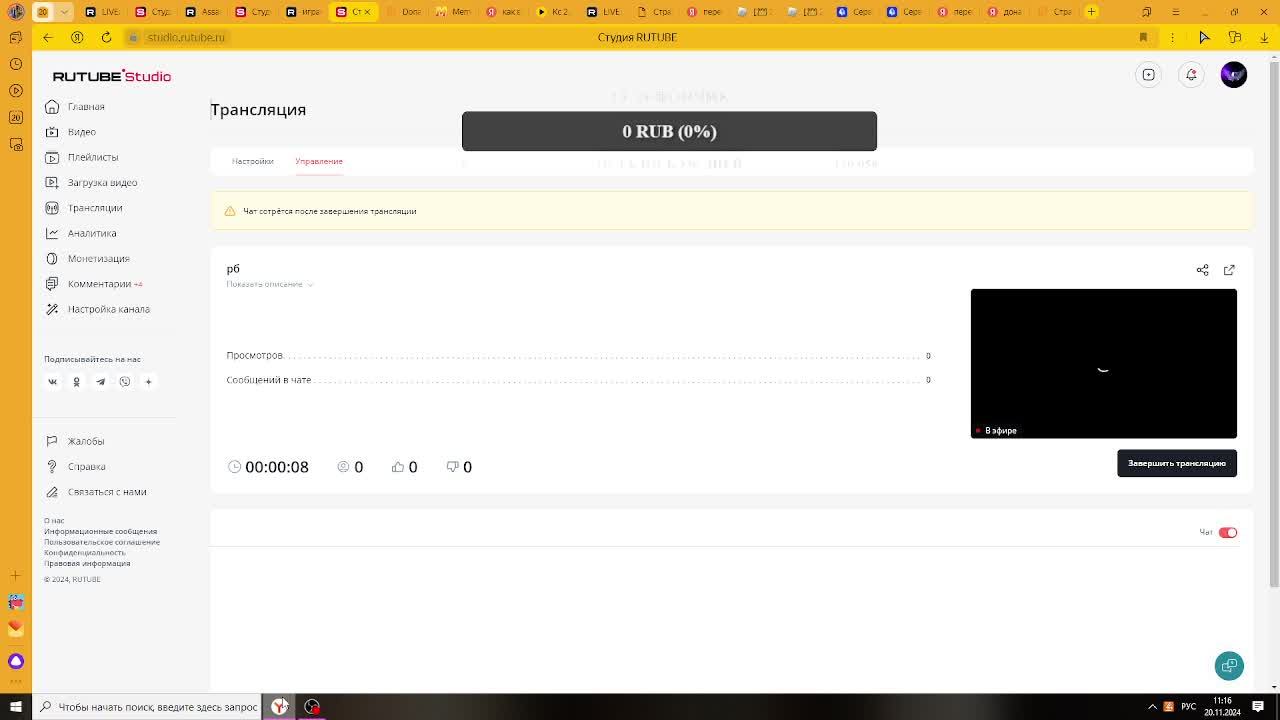Screen dimensions: 1280x720
Task: Open the О нас footer link
Action: click(x=54, y=521)
